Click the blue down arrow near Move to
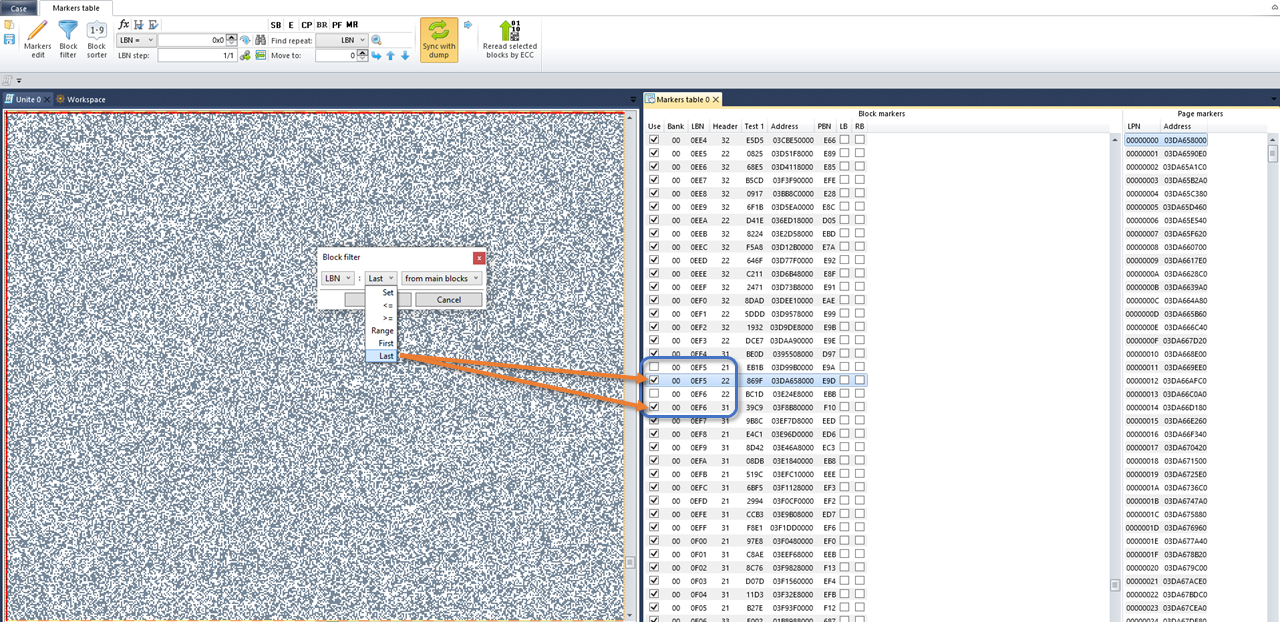This screenshot has width=1280, height=625. pyautogui.click(x=405, y=55)
